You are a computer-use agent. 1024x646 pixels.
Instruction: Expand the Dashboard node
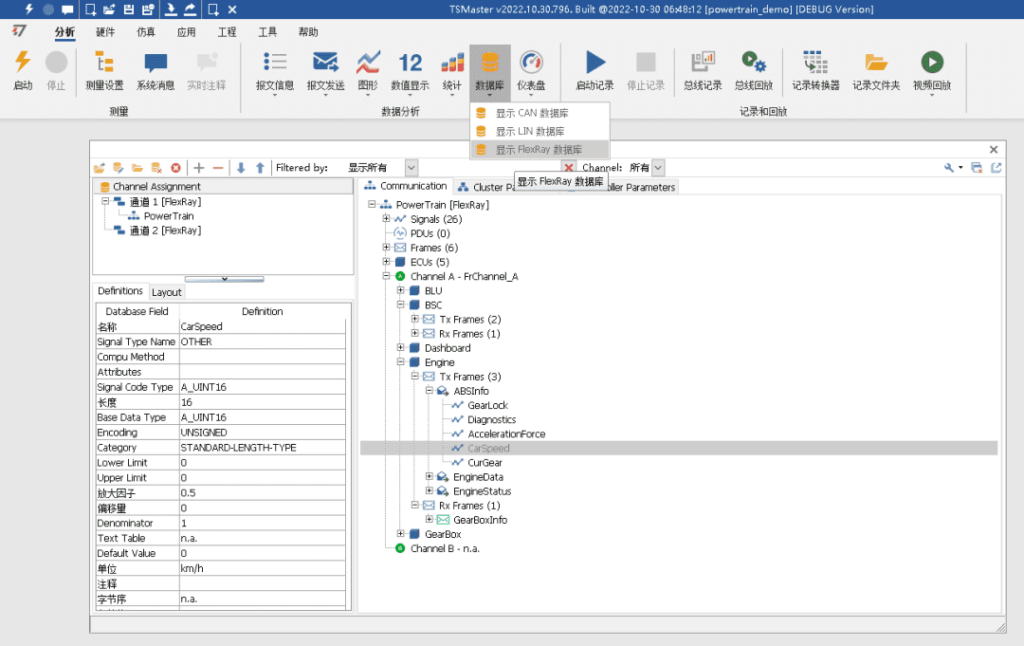click(x=400, y=348)
